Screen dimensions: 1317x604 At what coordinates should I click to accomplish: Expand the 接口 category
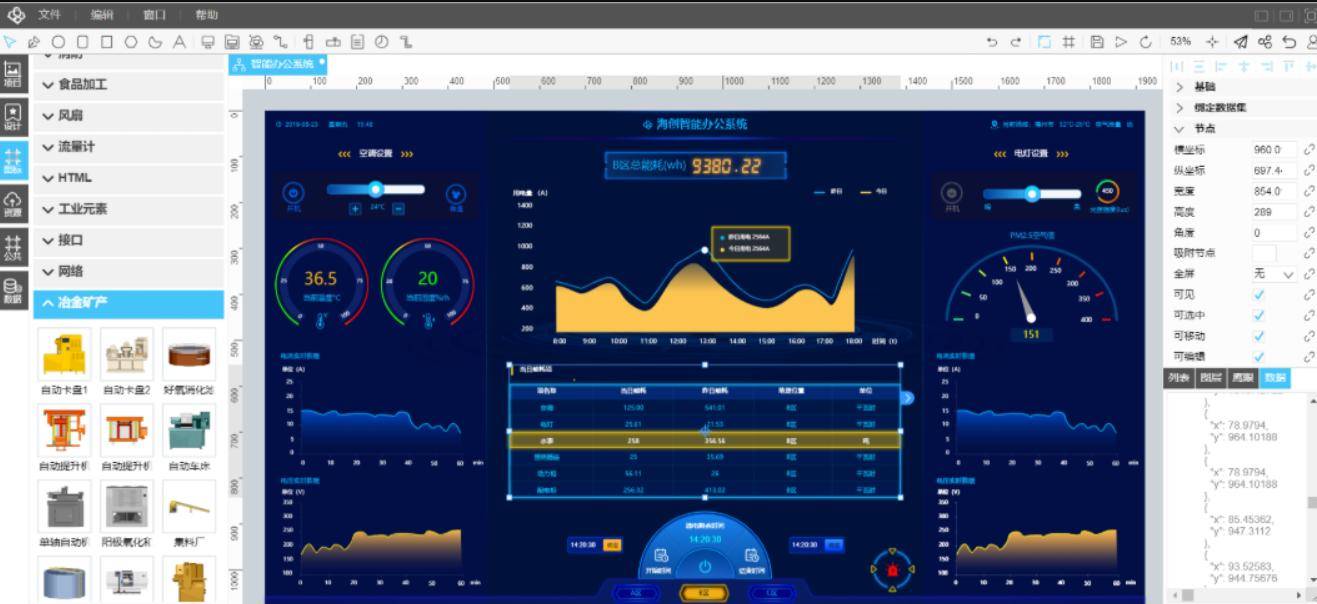click(x=128, y=240)
